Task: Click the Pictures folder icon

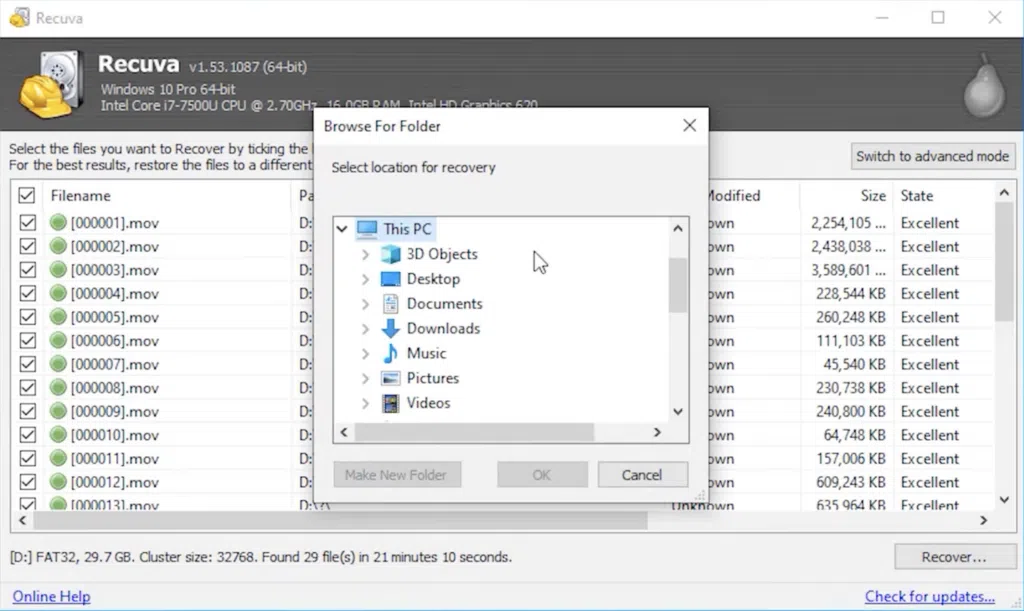Action: (x=391, y=379)
